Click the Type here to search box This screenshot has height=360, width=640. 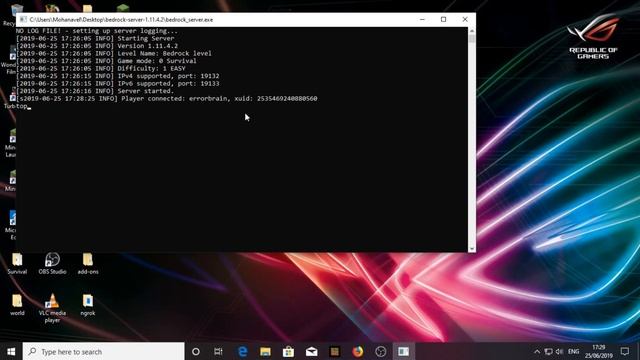click(x=104, y=351)
